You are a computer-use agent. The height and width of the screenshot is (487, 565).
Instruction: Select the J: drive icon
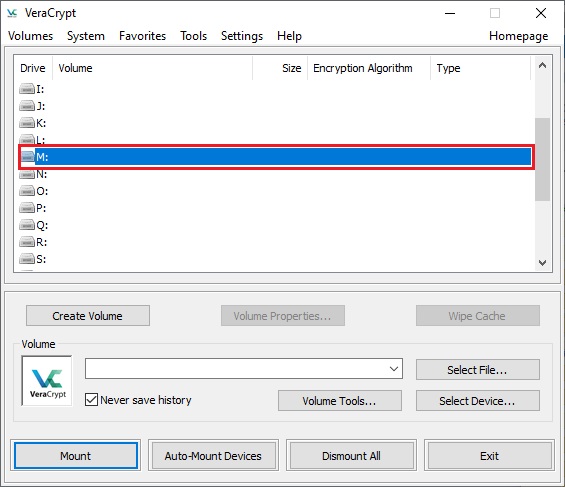[x=27, y=106]
